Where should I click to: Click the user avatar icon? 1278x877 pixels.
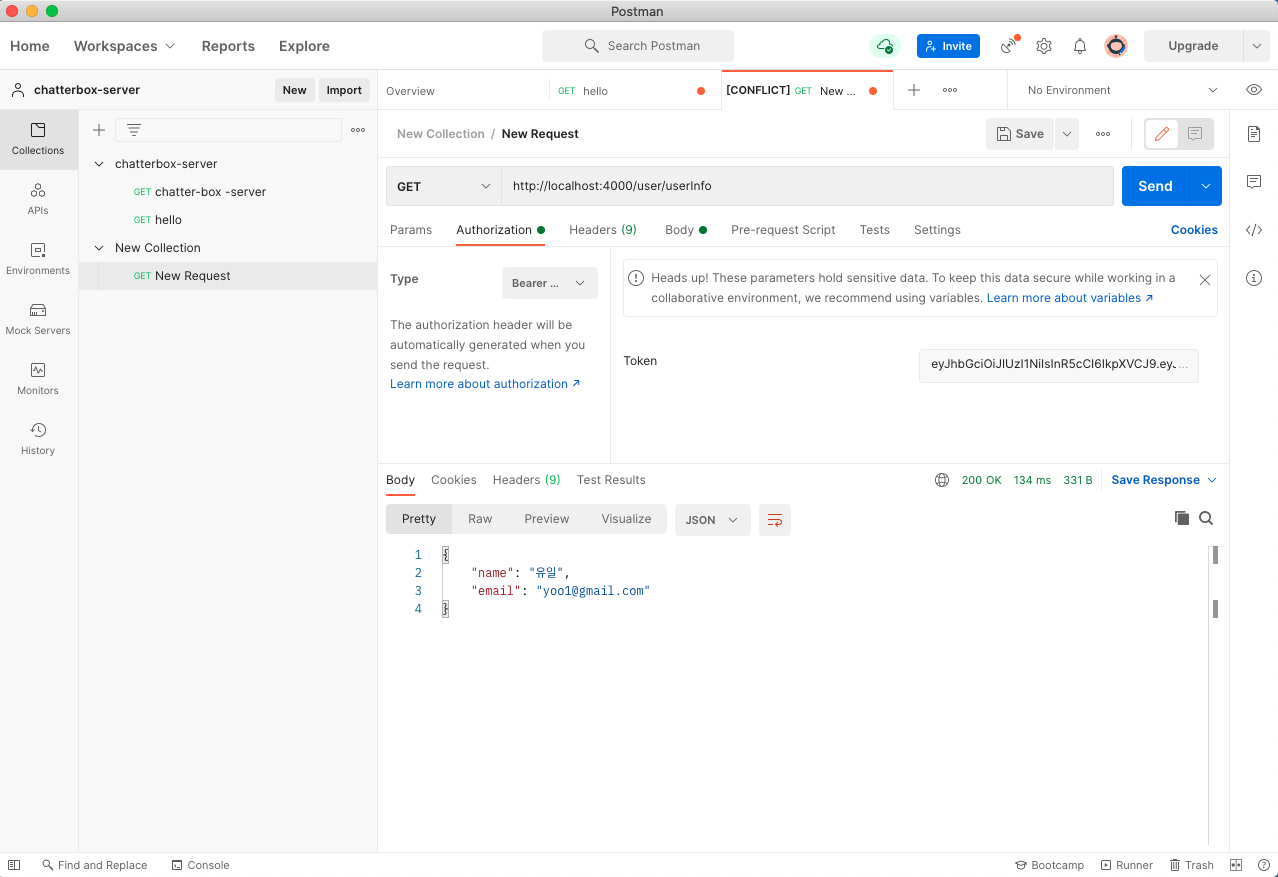click(x=1116, y=46)
